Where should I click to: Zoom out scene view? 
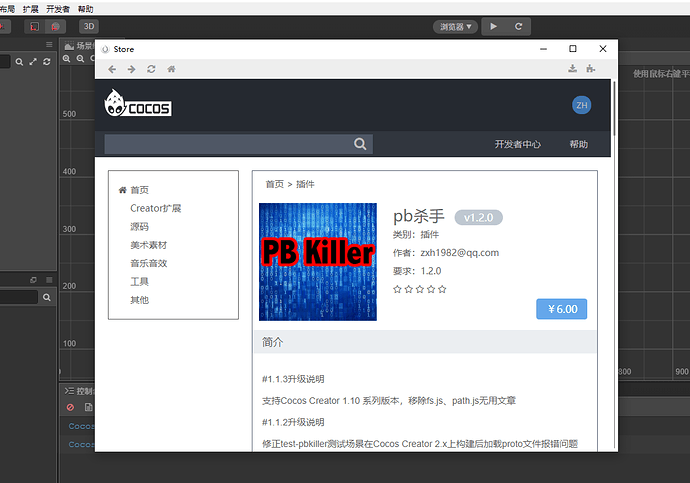(x=80, y=59)
